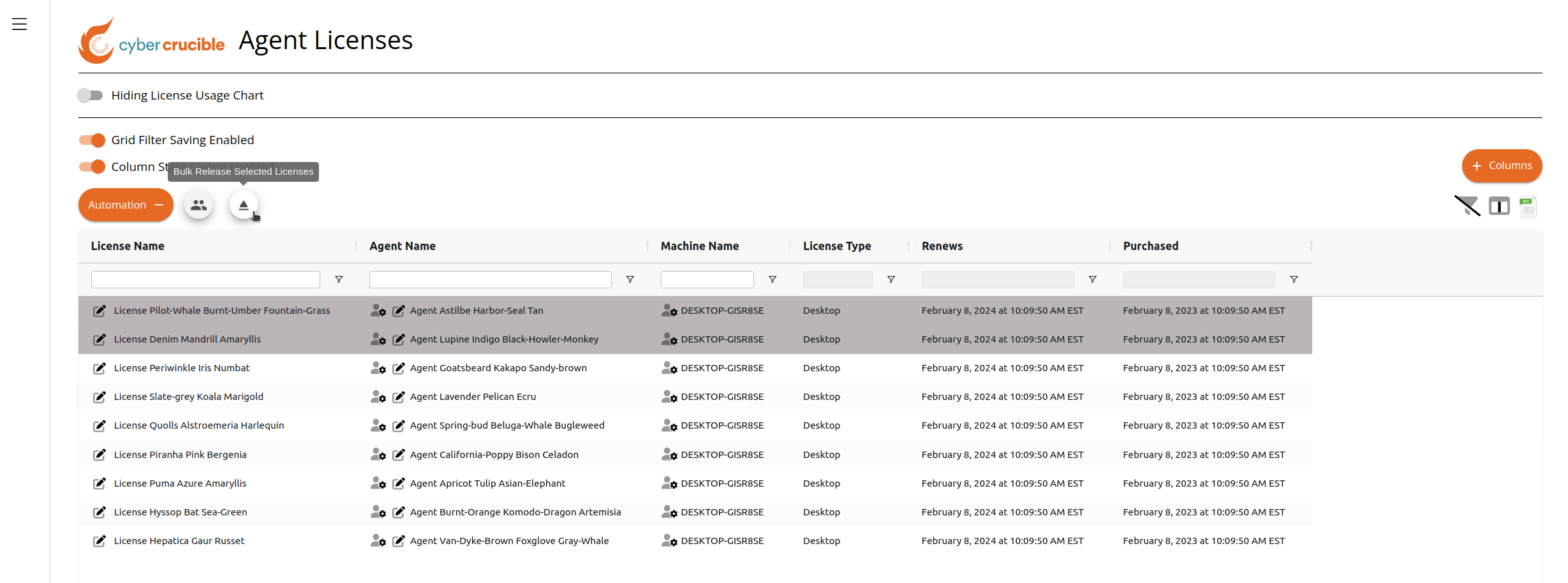Sort by Machine Name column header
The height and width of the screenshot is (583, 1568).
point(700,246)
